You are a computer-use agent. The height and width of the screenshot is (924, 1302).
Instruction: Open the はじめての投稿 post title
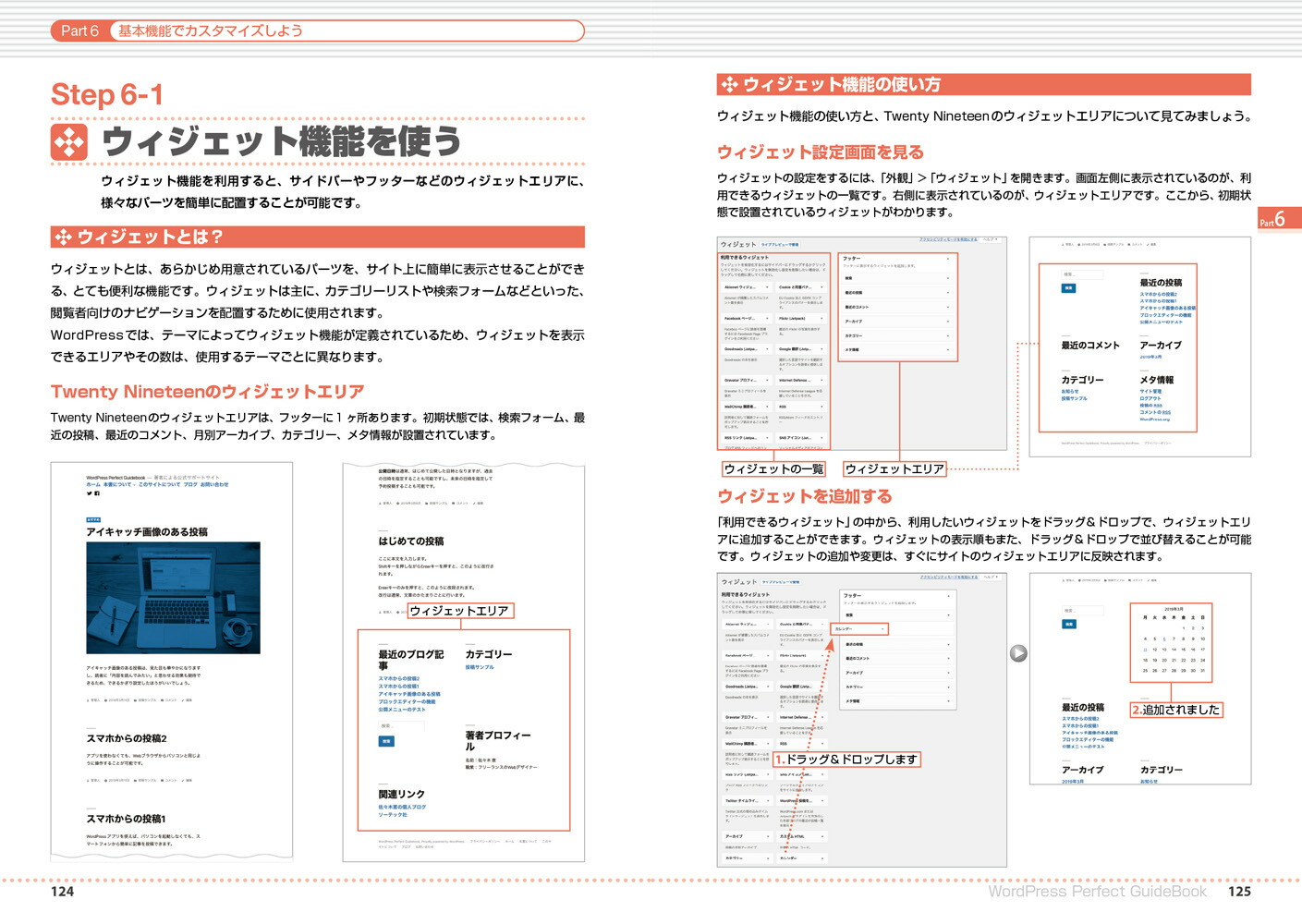click(411, 541)
